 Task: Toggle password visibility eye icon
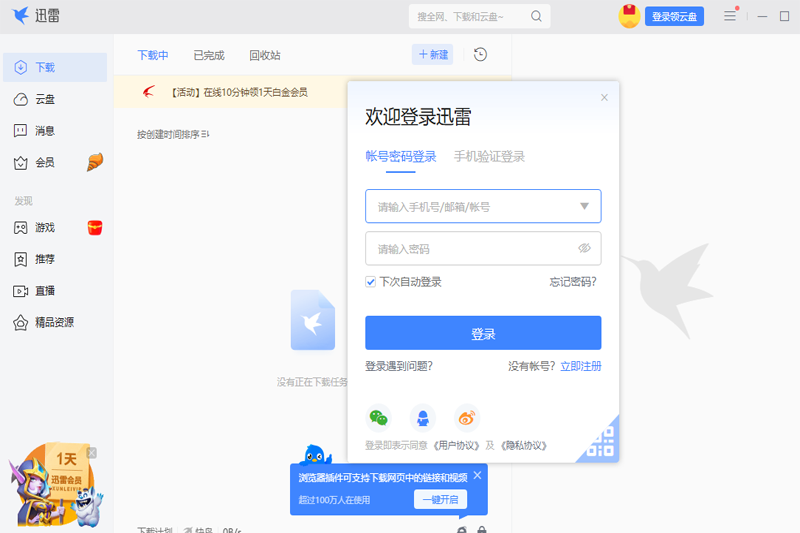[584, 249]
